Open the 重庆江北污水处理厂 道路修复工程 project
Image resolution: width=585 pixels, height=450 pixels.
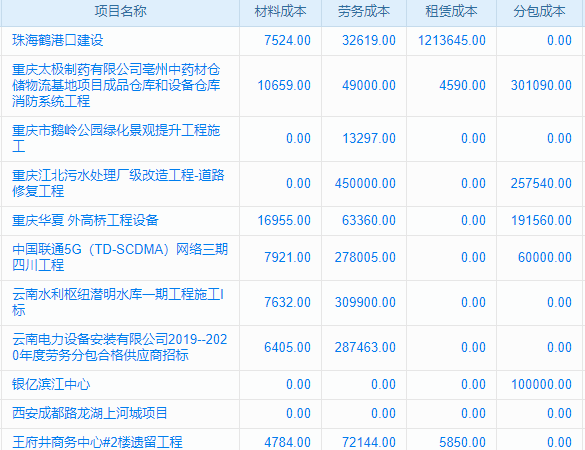[x=118, y=183]
